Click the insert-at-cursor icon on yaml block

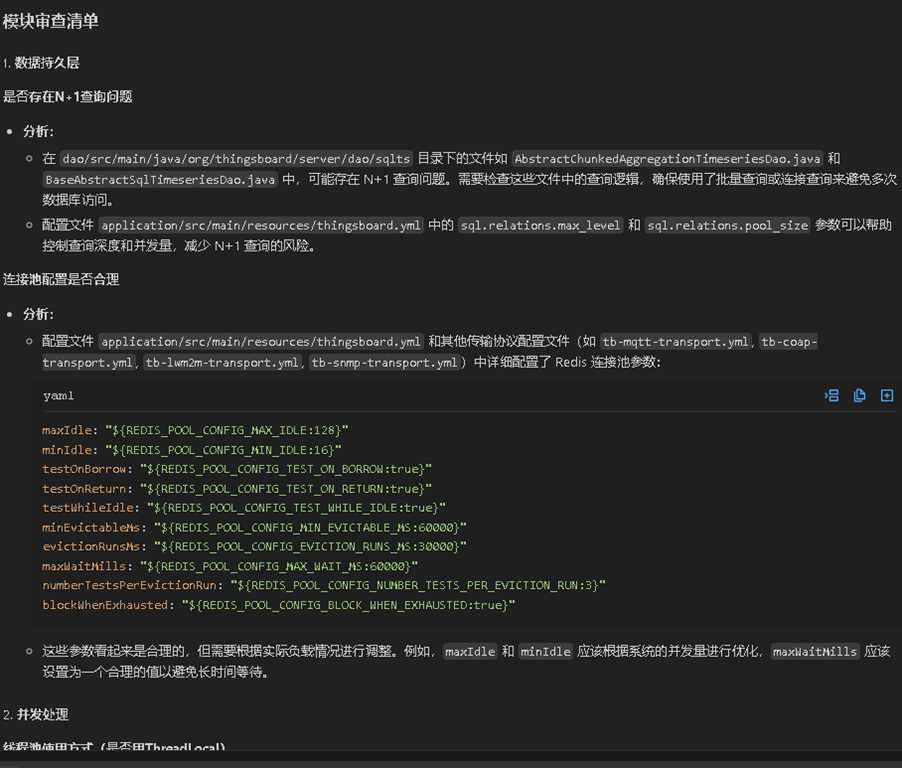(831, 396)
